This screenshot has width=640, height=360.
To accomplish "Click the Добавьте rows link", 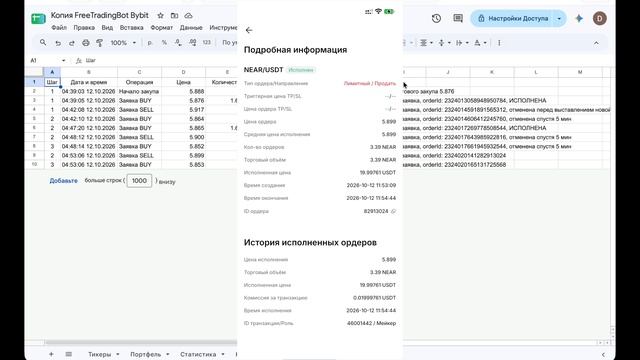I will tap(63, 180).
